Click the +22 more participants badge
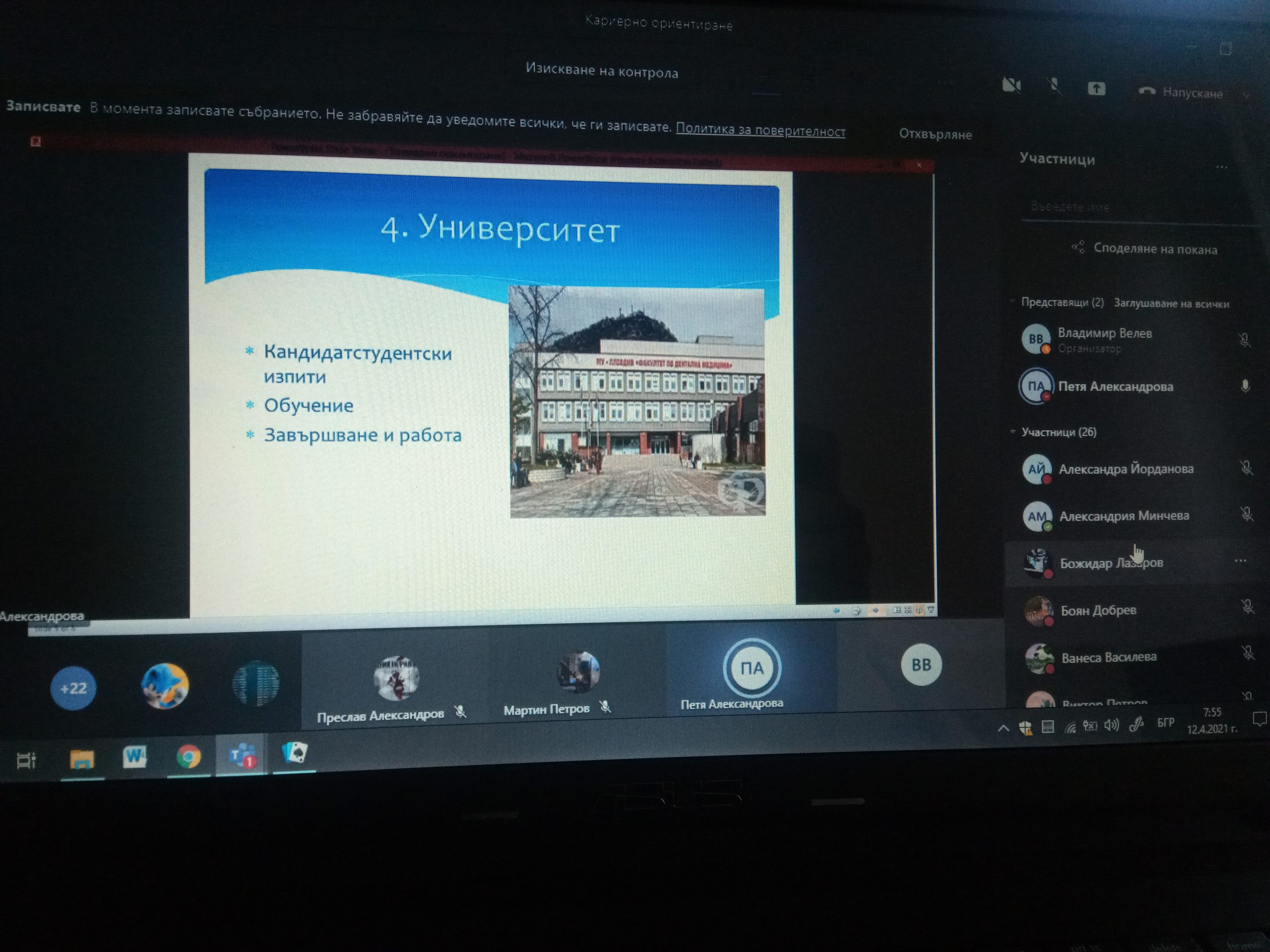The width and height of the screenshot is (1270, 952). click(x=73, y=688)
